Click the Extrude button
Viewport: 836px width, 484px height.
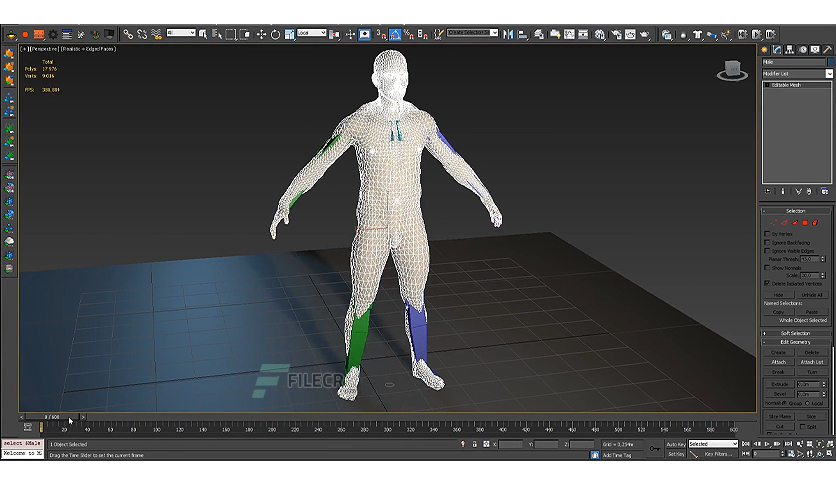[779, 384]
